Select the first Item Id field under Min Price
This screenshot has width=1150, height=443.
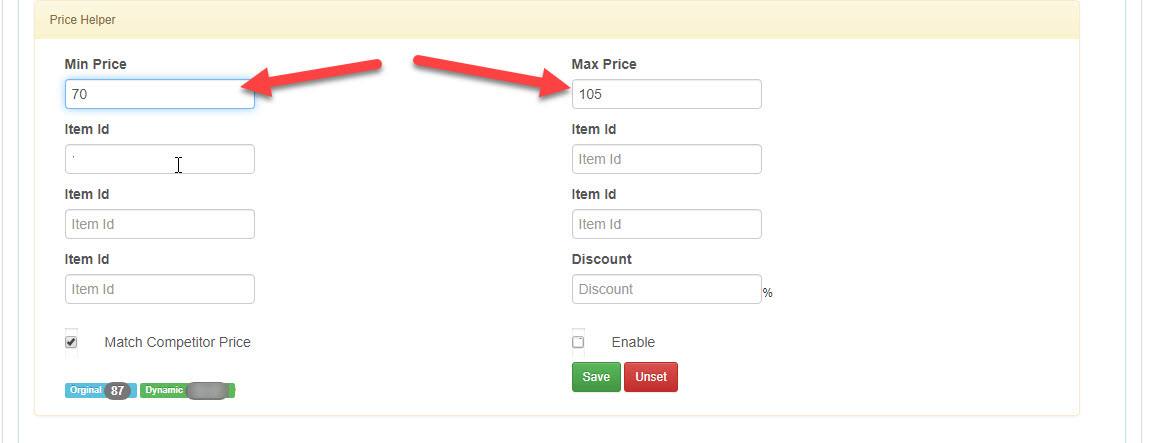coord(160,159)
